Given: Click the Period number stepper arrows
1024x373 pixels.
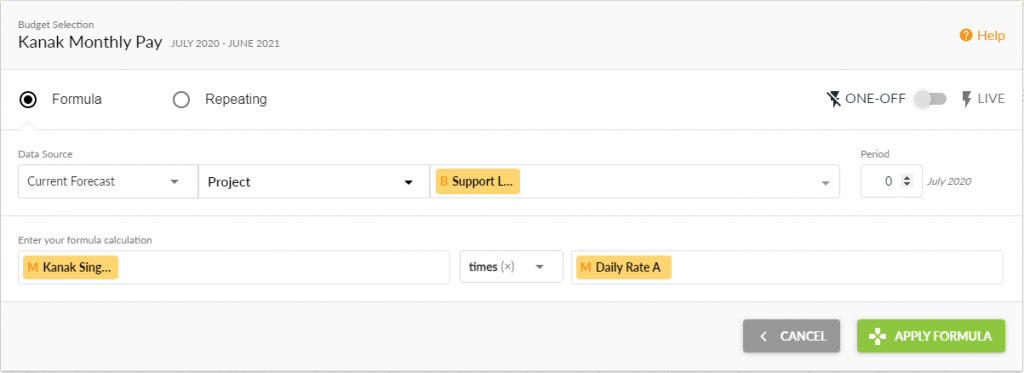Looking at the screenshot, I should pos(906,182).
